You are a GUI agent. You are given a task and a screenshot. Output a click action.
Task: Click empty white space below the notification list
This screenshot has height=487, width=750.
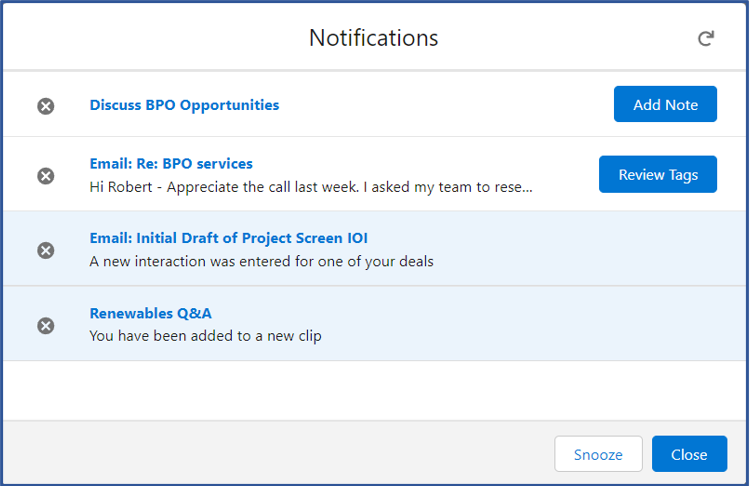375,390
